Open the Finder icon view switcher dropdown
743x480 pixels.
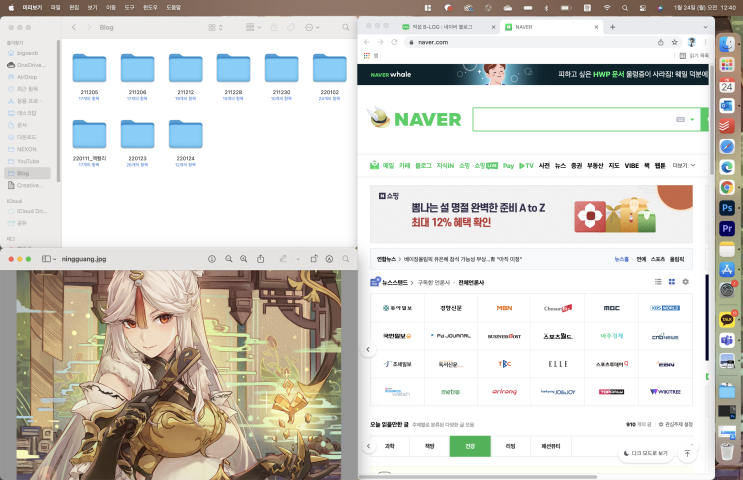(216, 27)
